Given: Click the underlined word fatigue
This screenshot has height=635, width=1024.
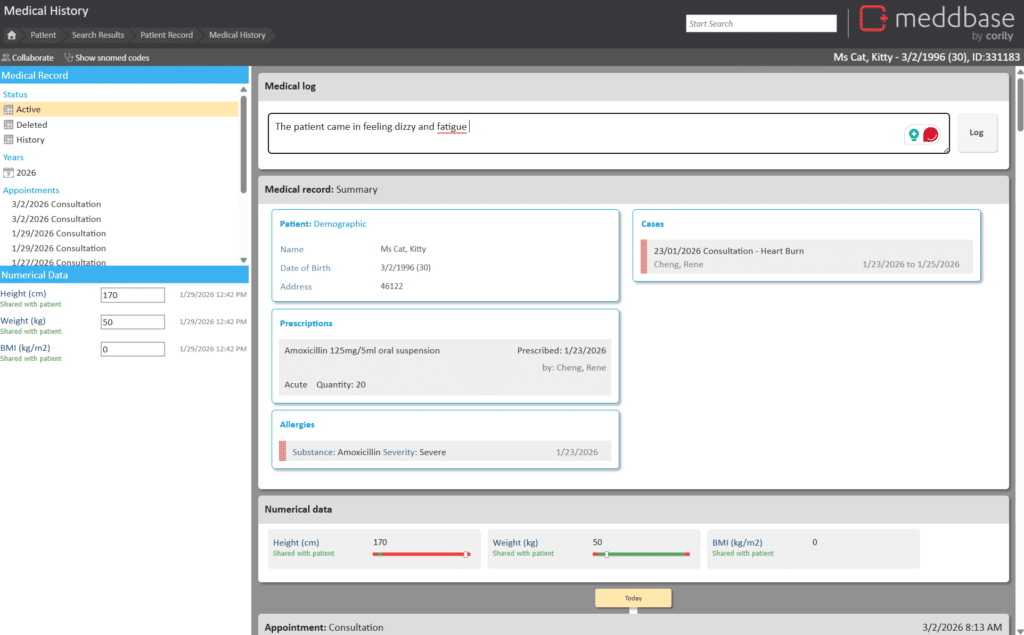Looking at the screenshot, I should (452, 127).
